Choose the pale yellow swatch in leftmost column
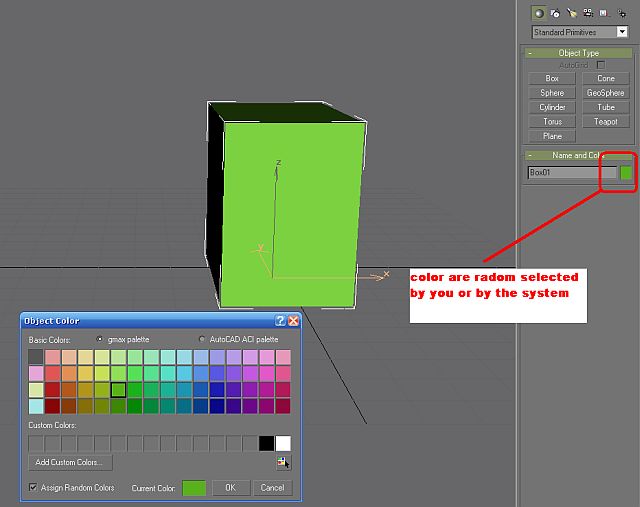The image size is (640, 507). point(36,389)
